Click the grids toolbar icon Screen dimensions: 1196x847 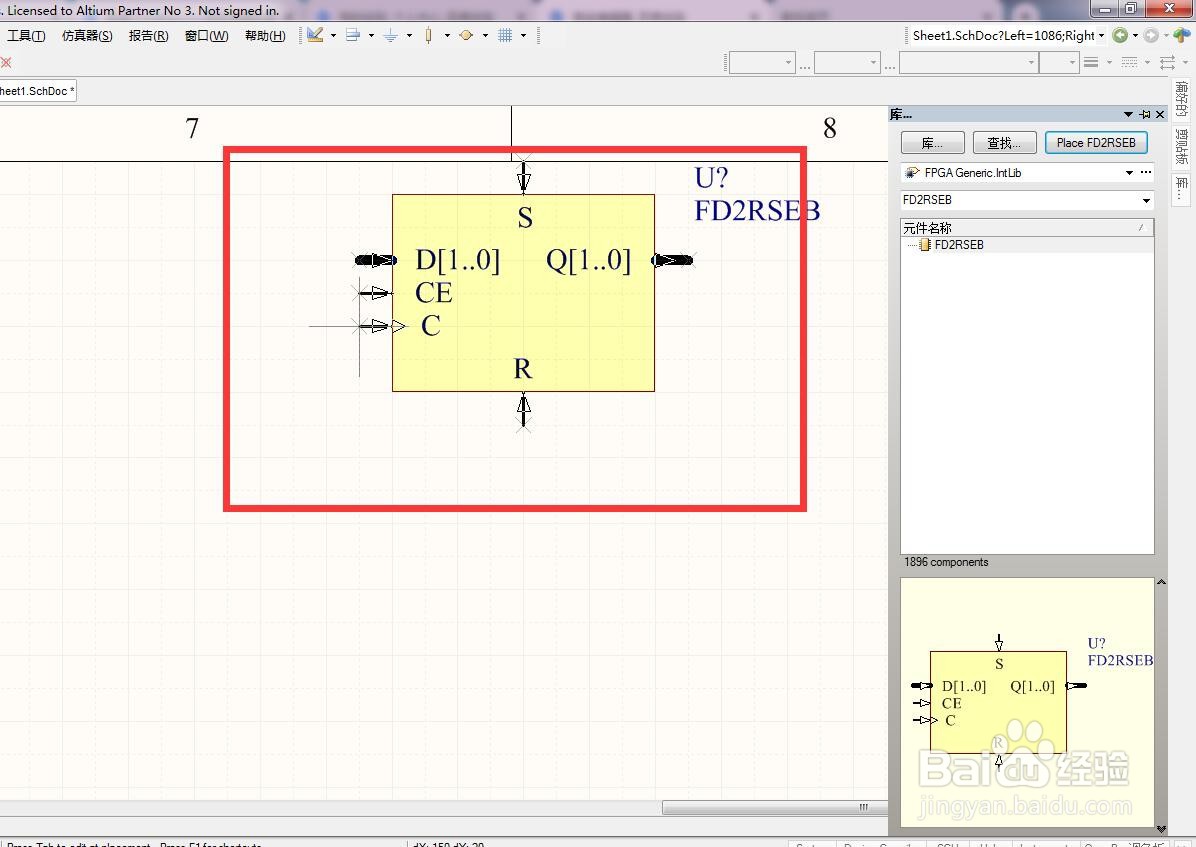point(505,35)
